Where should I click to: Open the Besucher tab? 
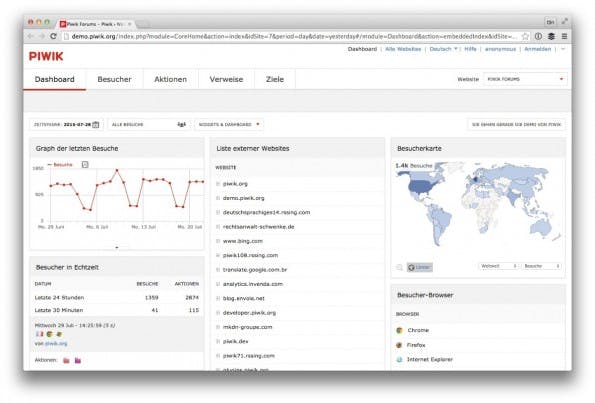(115, 79)
